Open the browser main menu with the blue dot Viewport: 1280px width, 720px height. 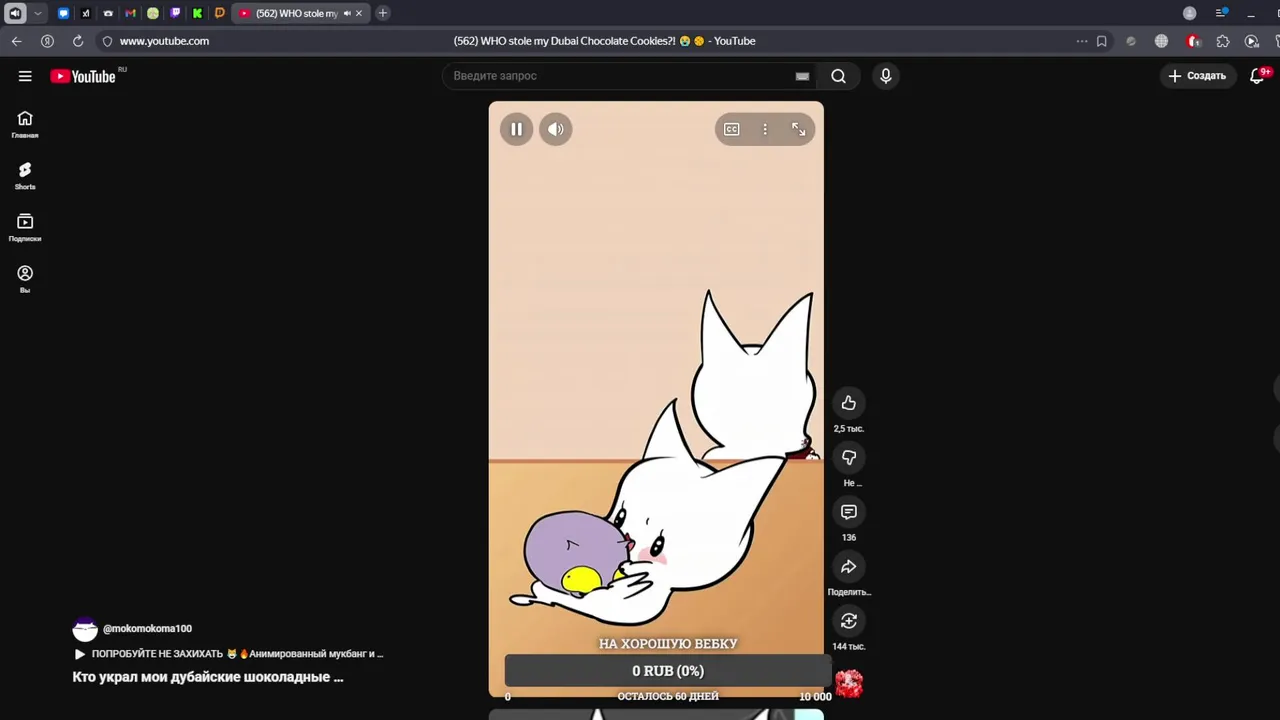(x=1221, y=13)
